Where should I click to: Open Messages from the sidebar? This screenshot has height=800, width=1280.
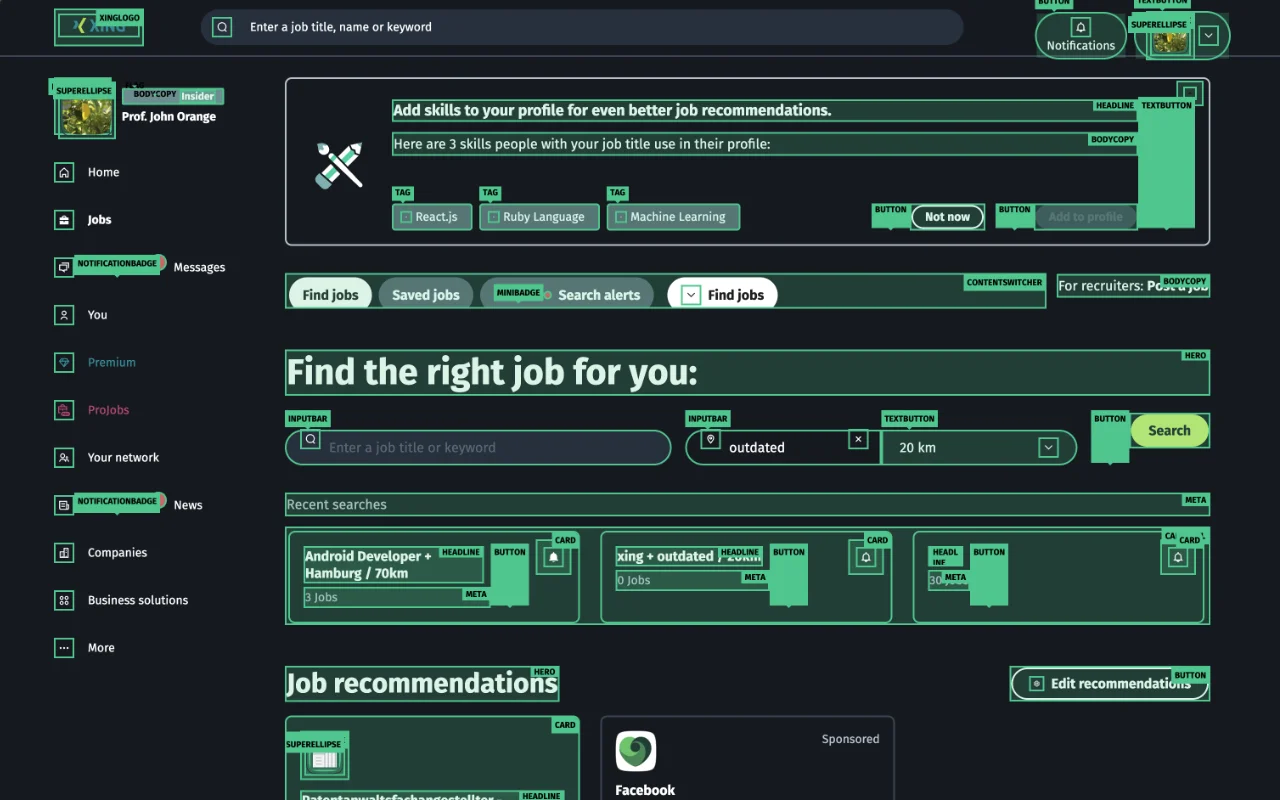coord(63,266)
